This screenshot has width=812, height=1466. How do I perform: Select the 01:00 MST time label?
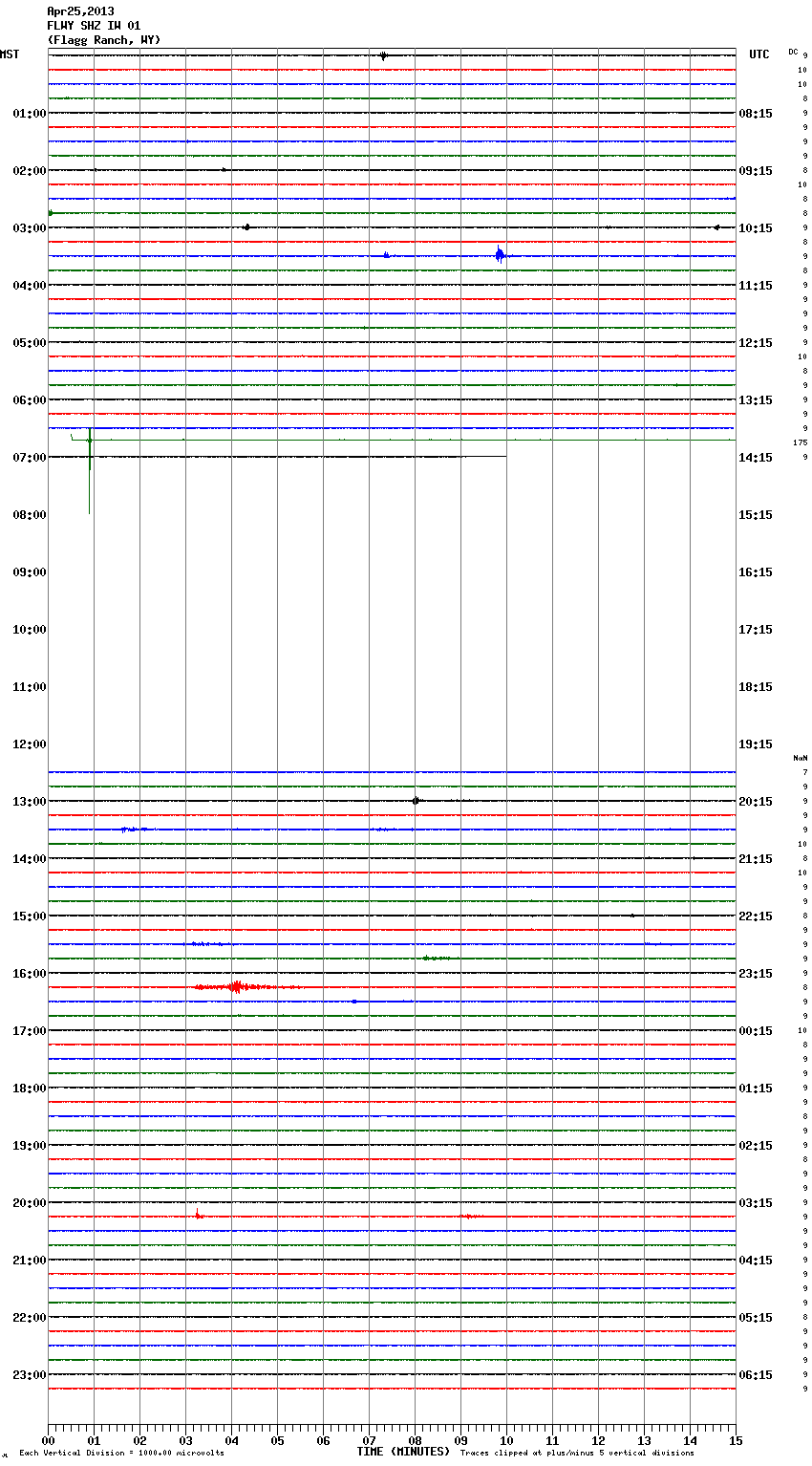29,114
